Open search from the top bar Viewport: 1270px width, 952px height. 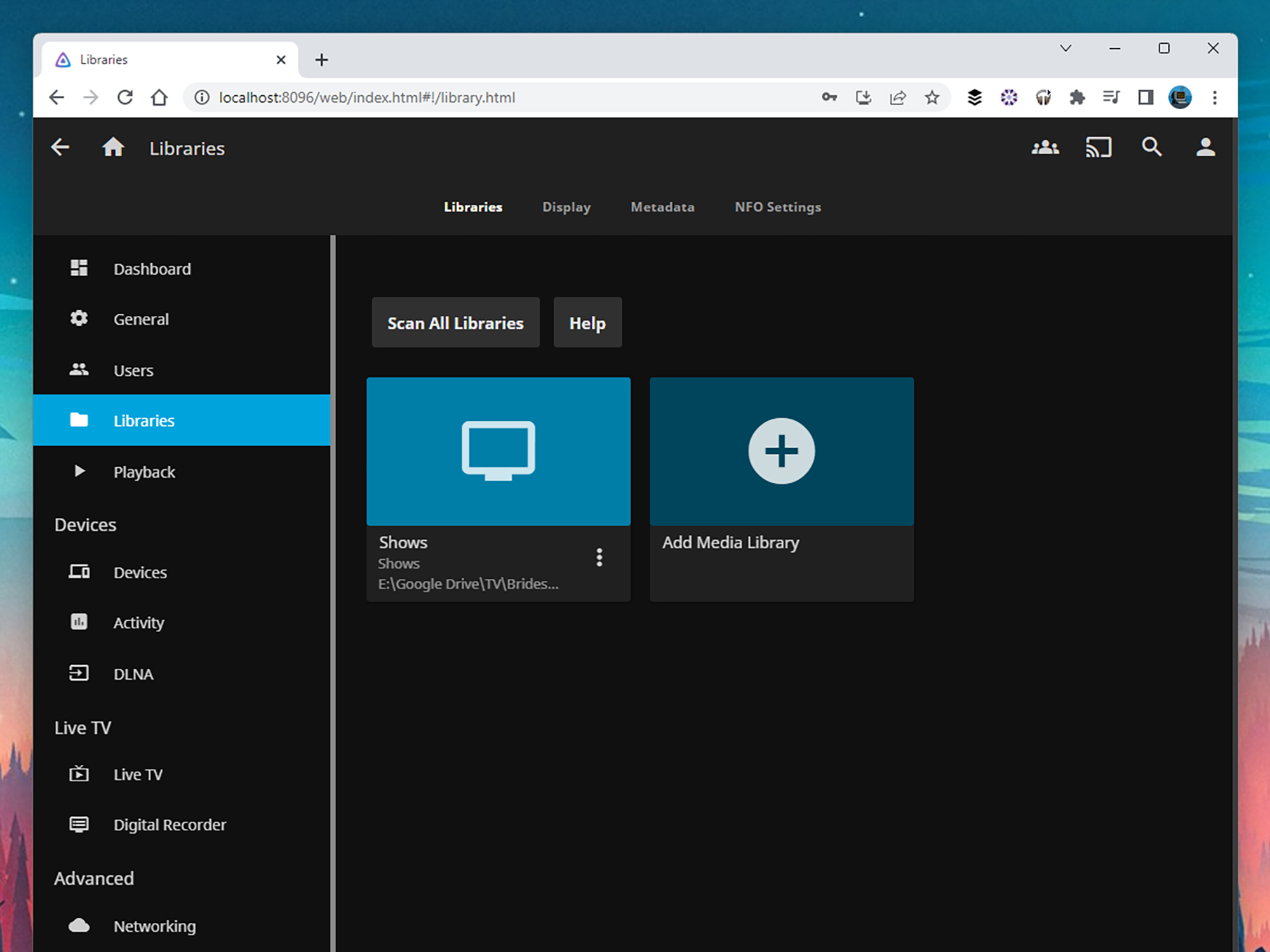pos(1151,147)
